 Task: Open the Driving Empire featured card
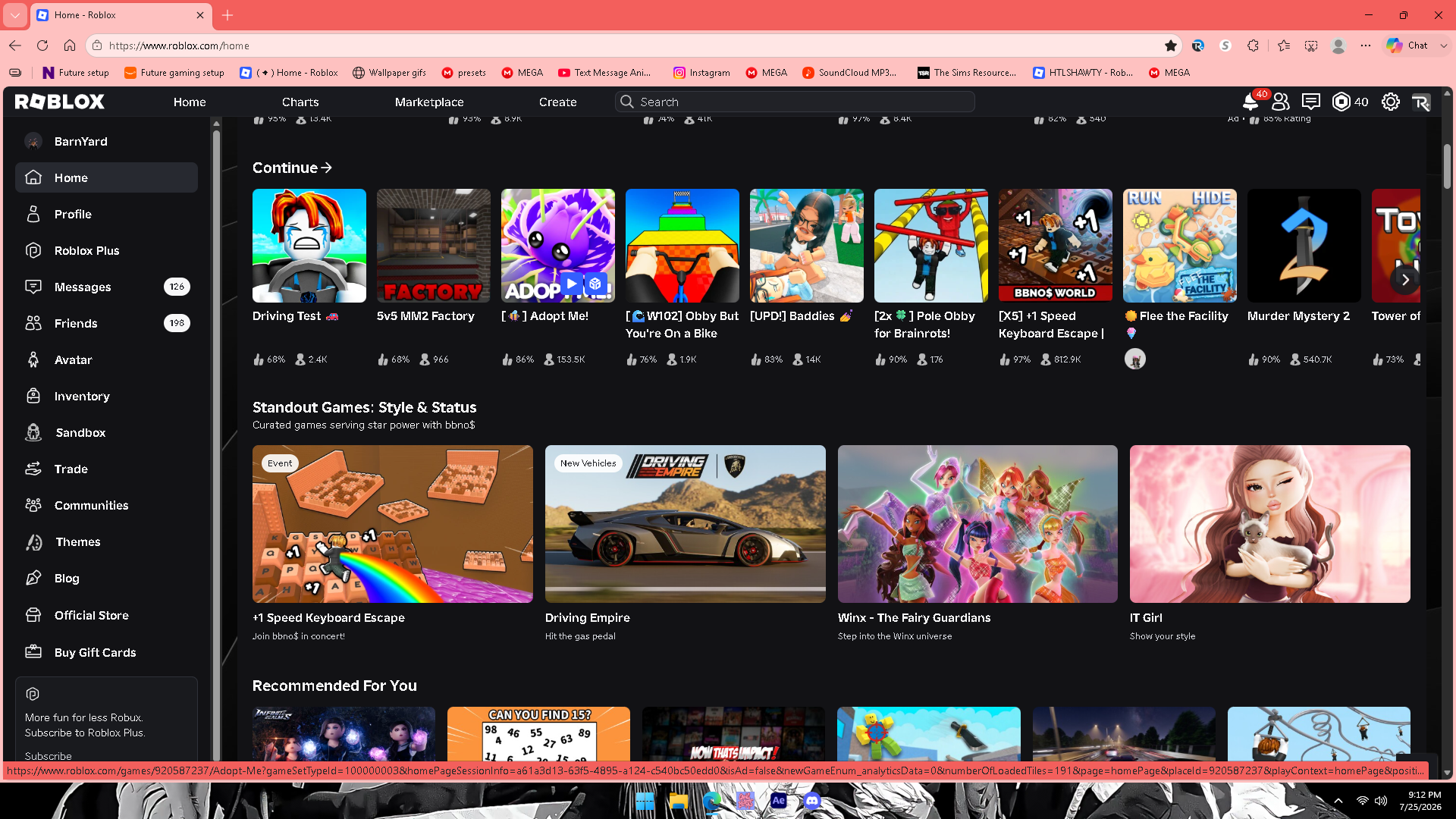686,524
